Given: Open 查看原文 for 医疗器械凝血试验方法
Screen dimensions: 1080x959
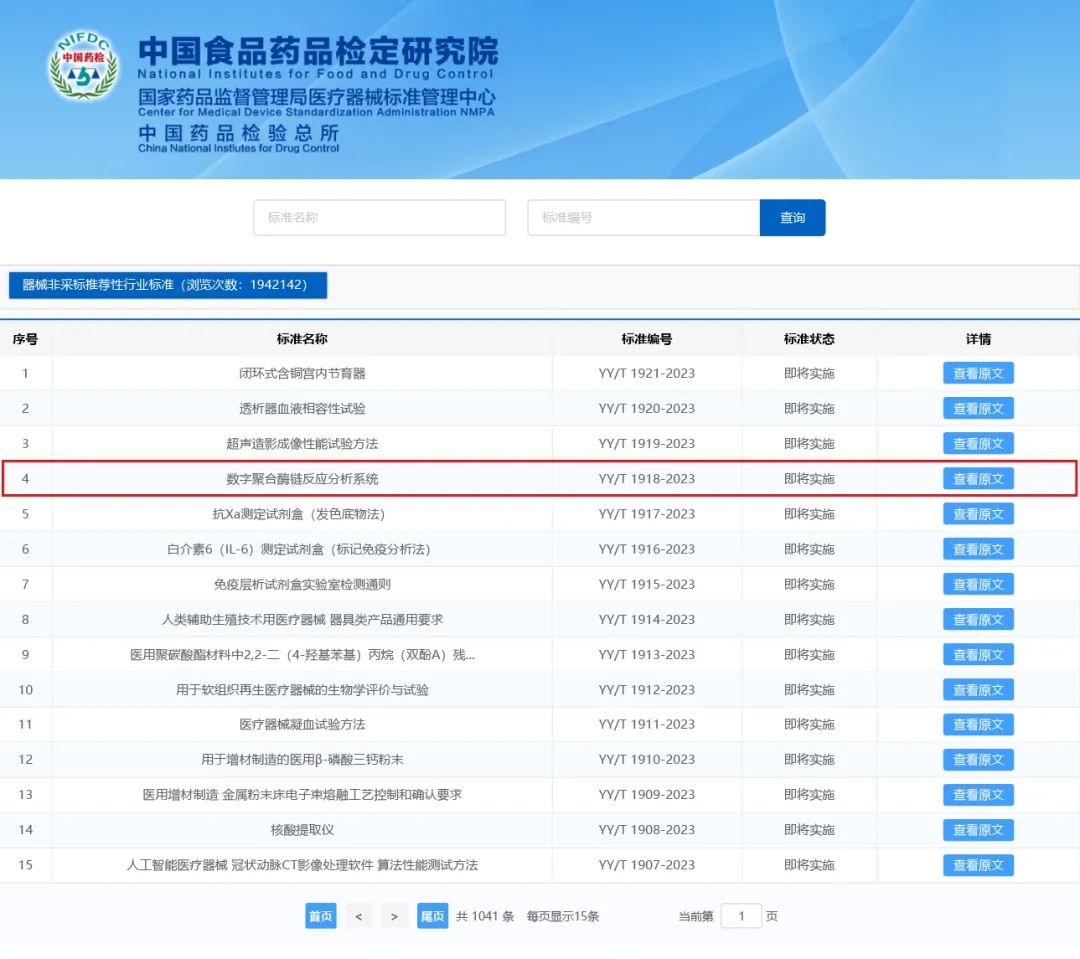Looking at the screenshot, I should 978,724.
